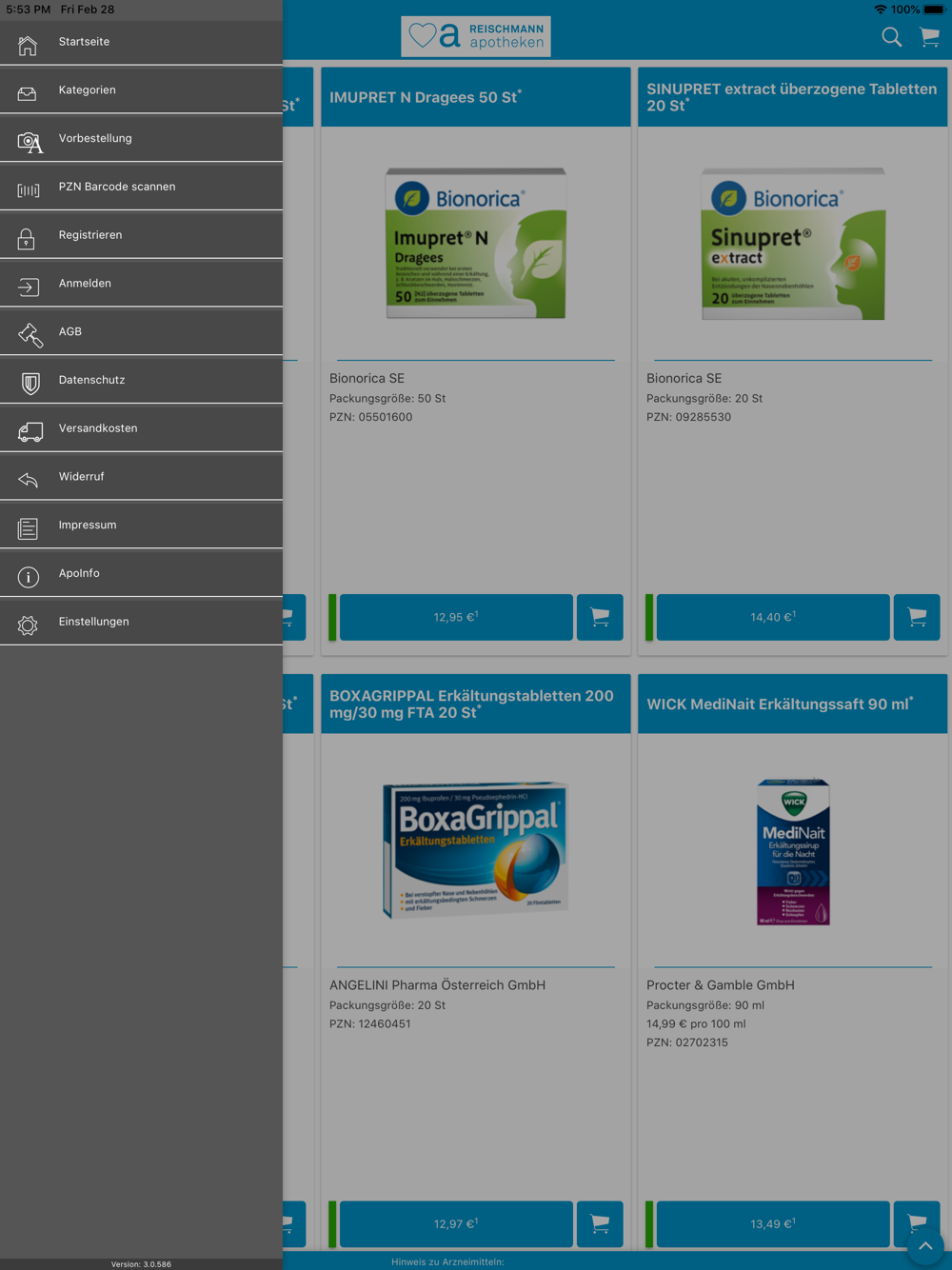Tap ANGELINI Pharma Österreich GmbH text
Screen dimensions: 952x1270
point(438,985)
